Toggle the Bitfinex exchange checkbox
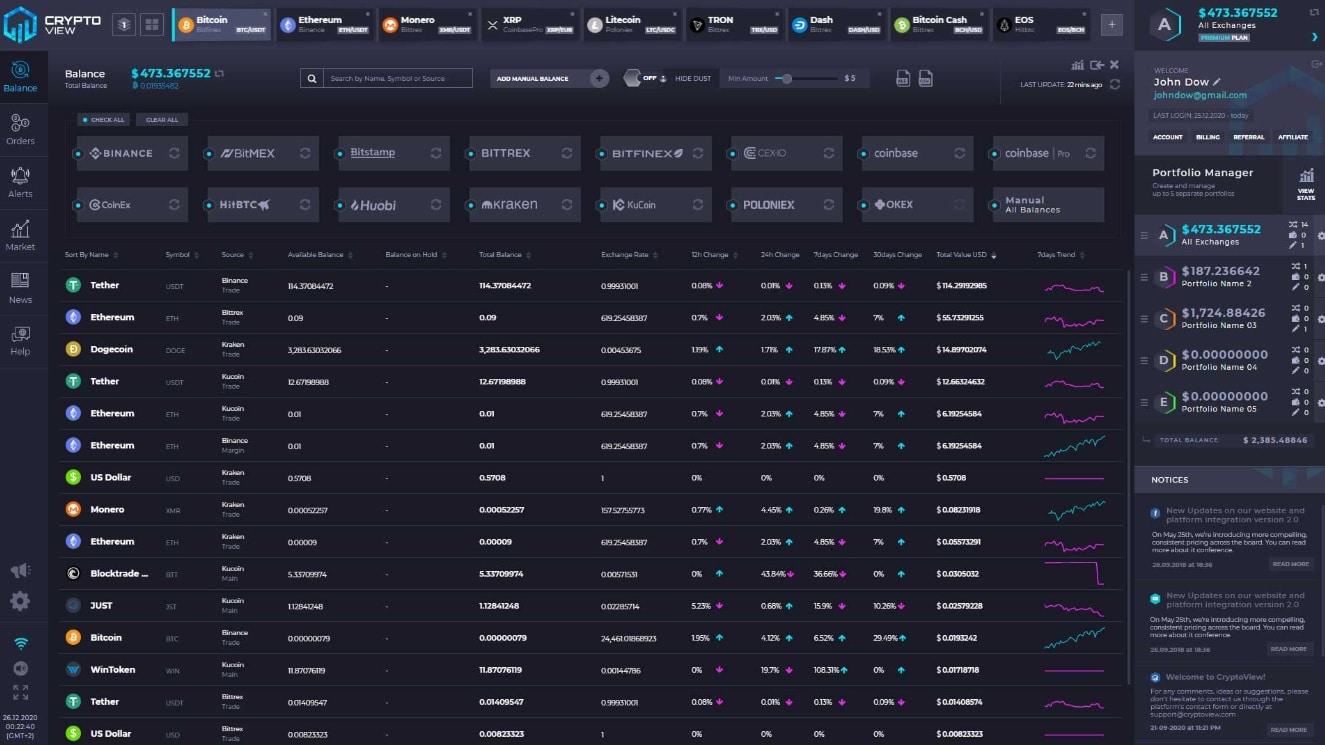This screenshot has width=1325, height=745. pos(603,154)
